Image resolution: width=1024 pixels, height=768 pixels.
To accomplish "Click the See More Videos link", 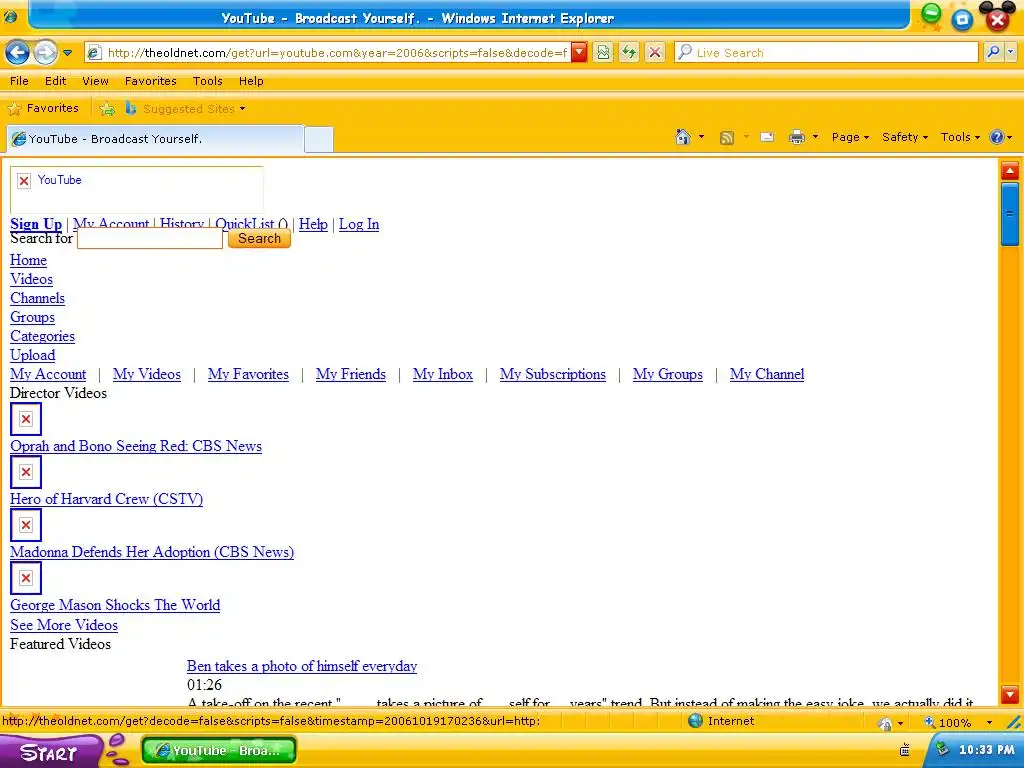I will [64, 625].
